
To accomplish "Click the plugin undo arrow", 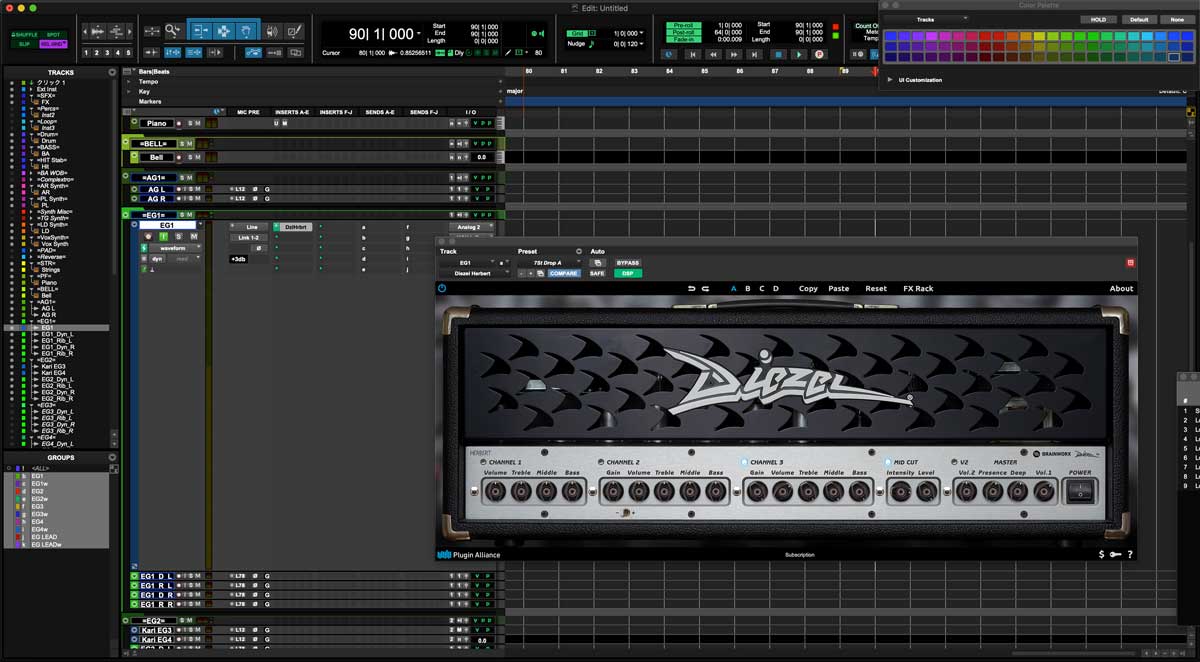I will pos(691,288).
